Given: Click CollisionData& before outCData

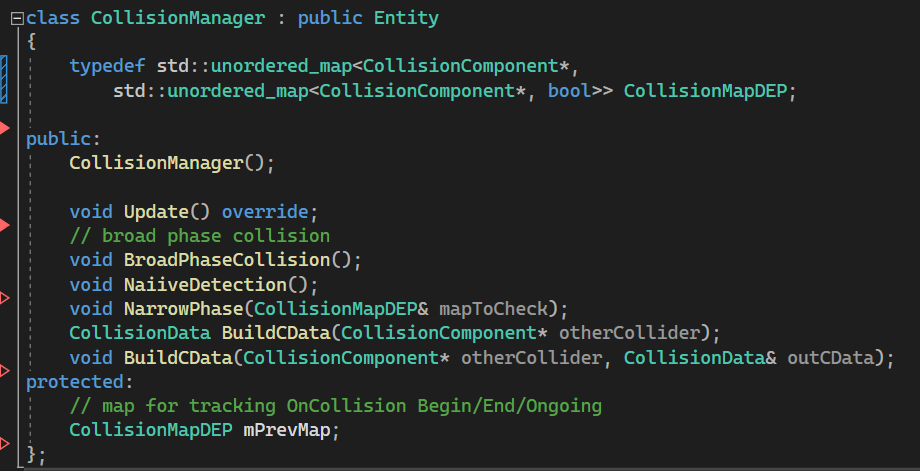Looking at the screenshot, I should point(700,357).
